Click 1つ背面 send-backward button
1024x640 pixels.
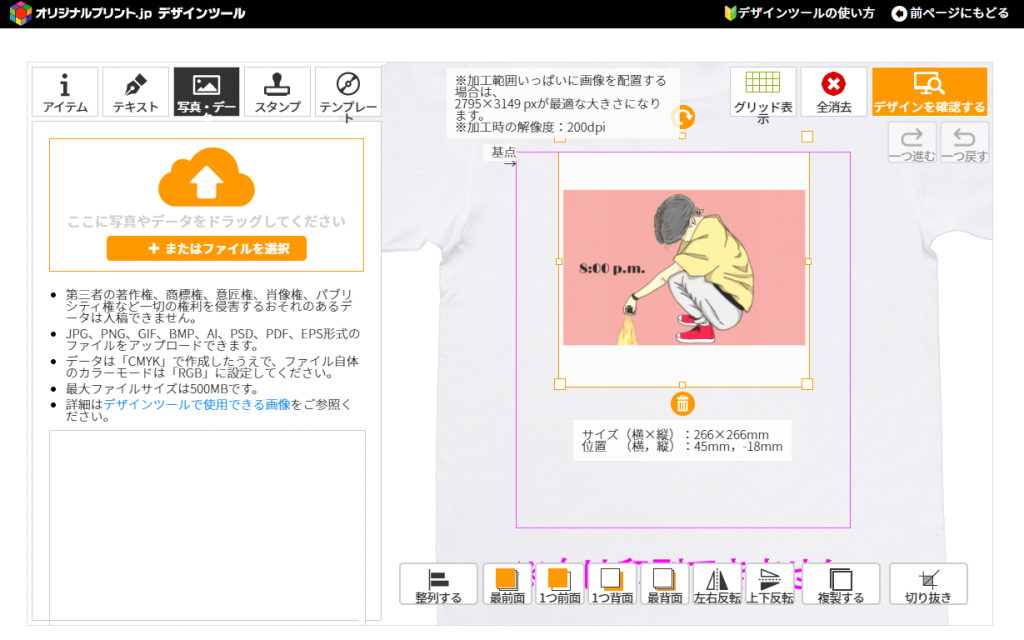tap(613, 584)
